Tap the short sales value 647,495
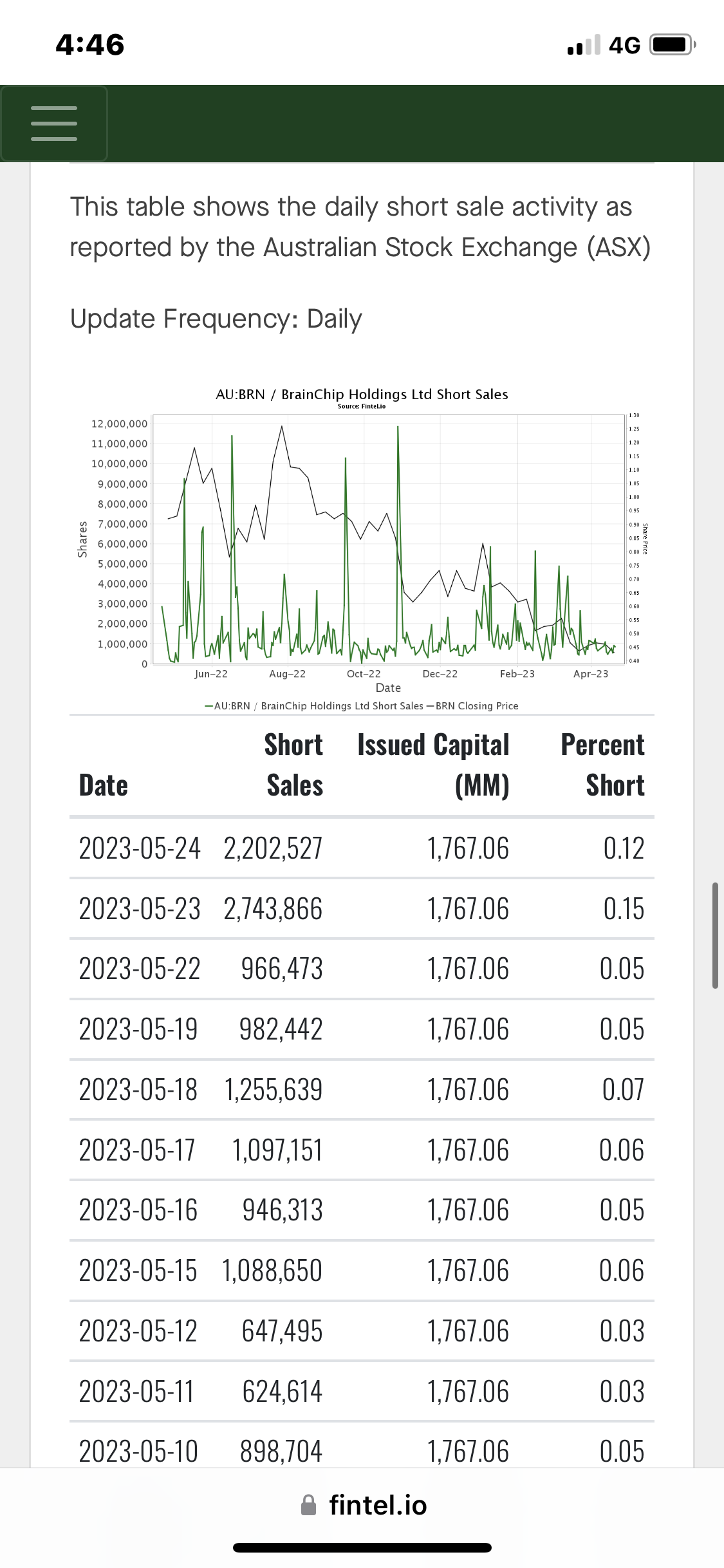The height and width of the screenshot is (1568, 724). tap(282, 1330)
